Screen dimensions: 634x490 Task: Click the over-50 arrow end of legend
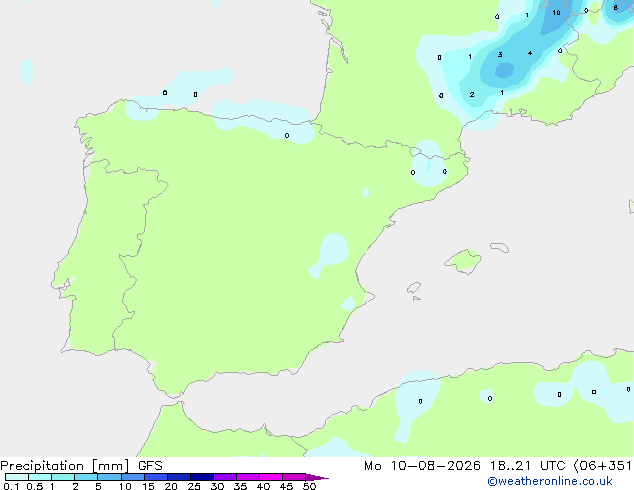(x=317, y=477)
